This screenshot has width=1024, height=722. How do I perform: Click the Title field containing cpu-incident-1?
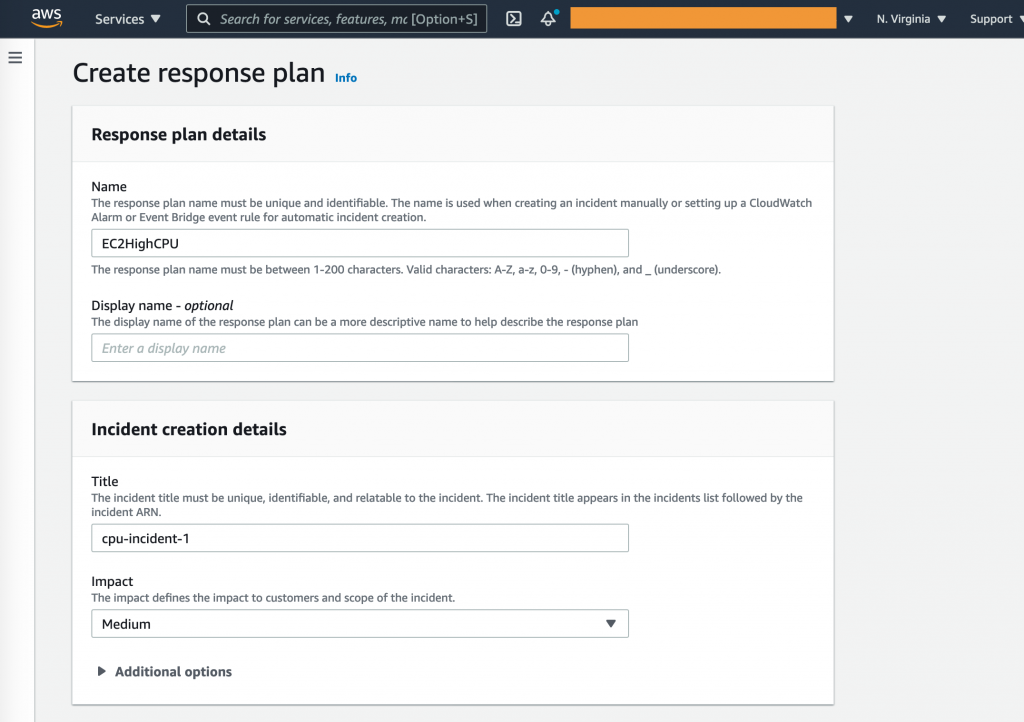coord(359,537)
